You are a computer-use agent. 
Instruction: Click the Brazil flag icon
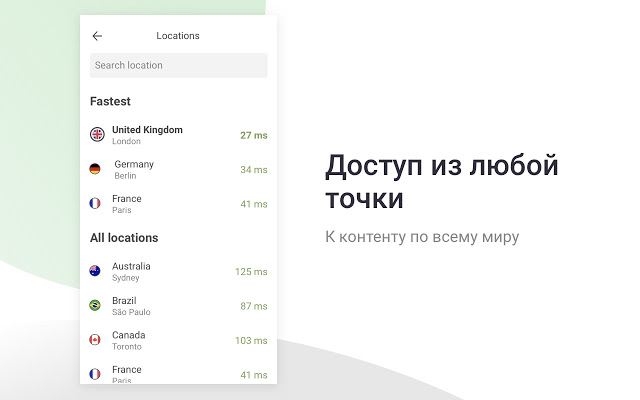point(95,305)
